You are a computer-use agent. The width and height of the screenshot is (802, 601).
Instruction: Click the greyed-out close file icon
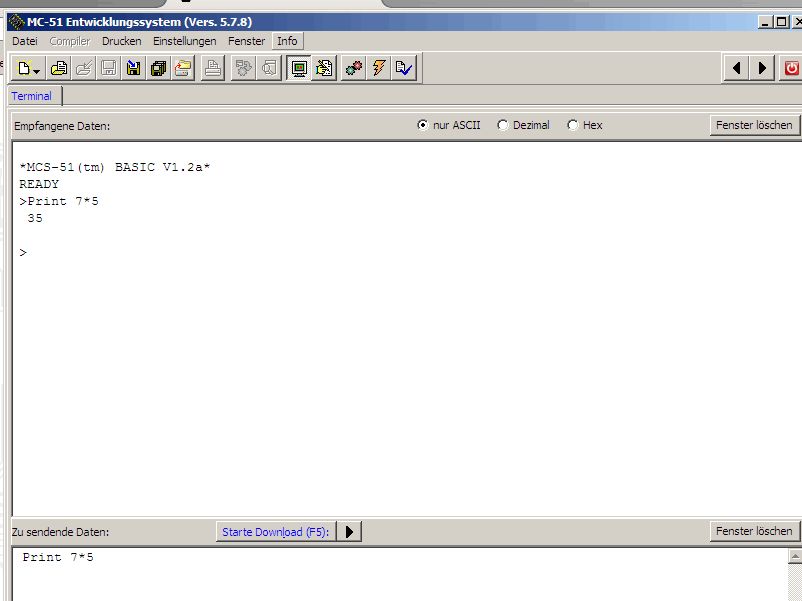(x=84, y=68)
